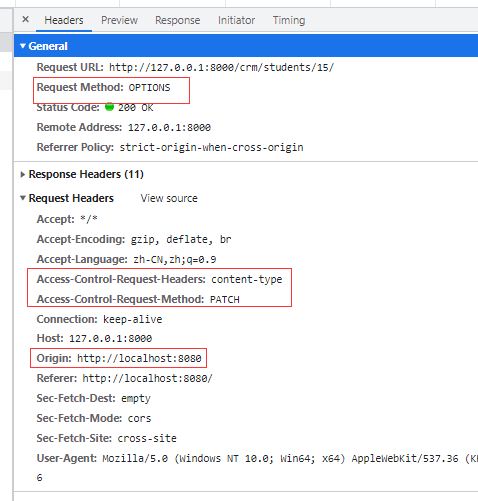The height and width of the screenshot is (501, 478).
Task: Click the Request Method label
Action: pyautogui.click(x=80, y=87)
